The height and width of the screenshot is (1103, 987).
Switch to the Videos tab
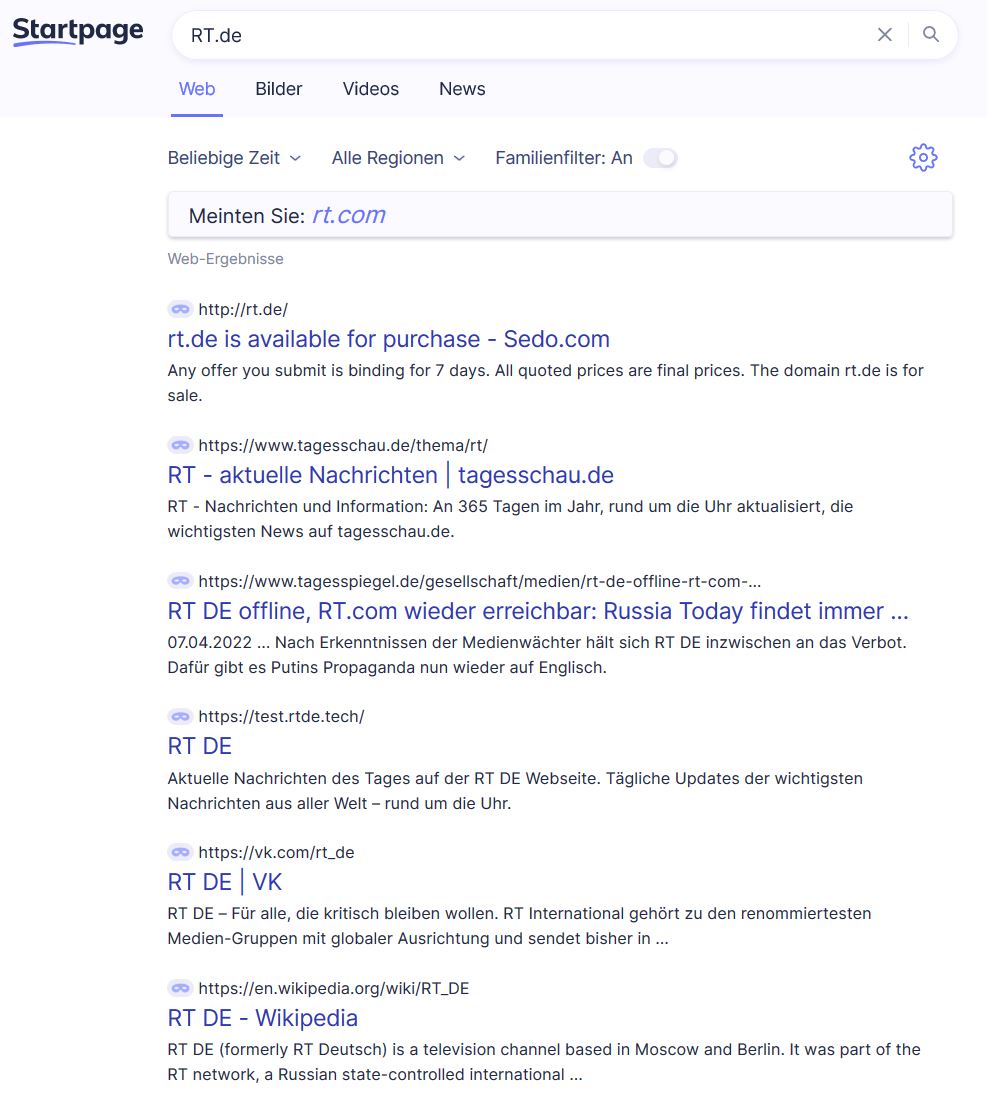pos(371,89)
